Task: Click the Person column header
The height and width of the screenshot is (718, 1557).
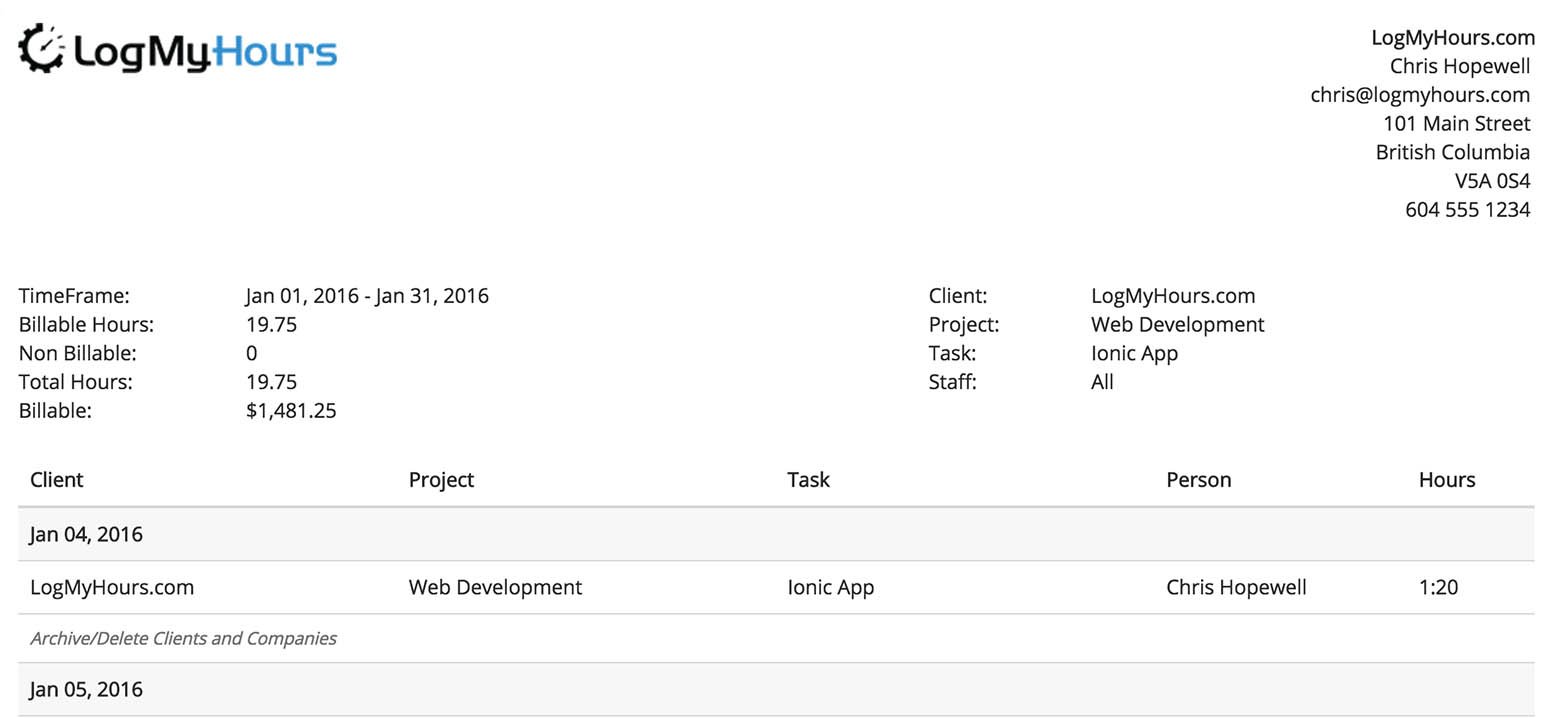Action: (x=1198, y=480)
